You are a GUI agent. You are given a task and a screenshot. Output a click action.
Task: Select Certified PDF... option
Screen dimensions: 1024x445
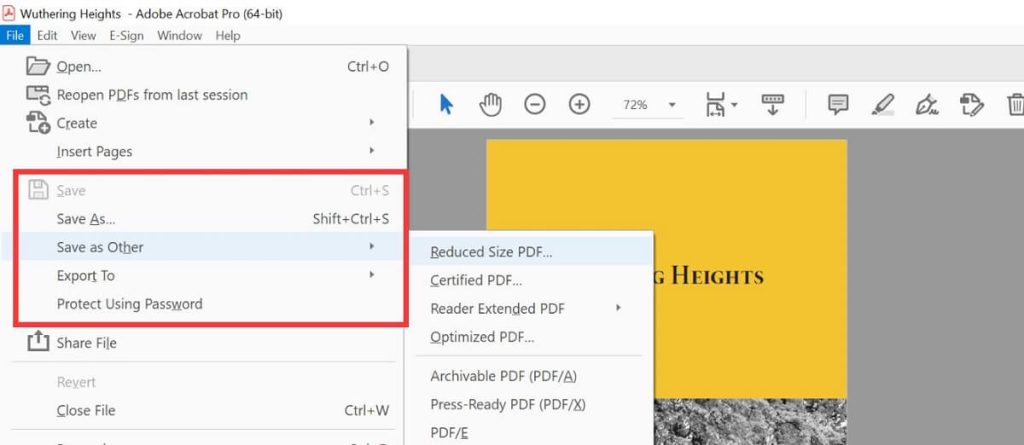[x=532, y=280]
